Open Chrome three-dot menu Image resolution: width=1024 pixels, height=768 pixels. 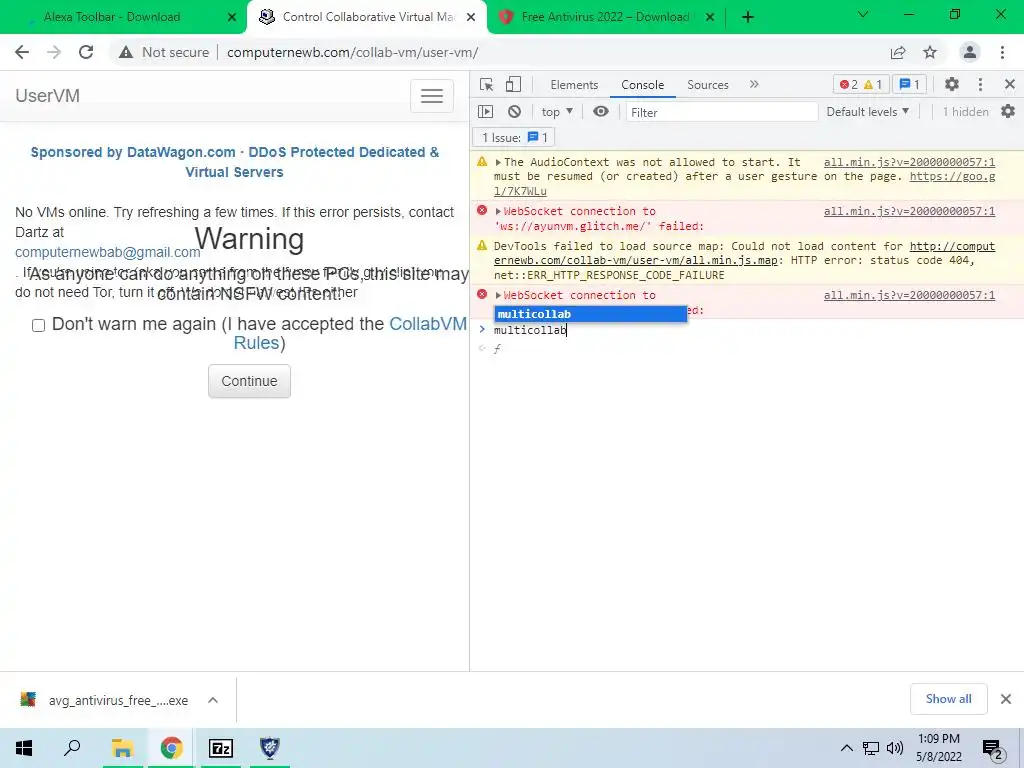1002,52
